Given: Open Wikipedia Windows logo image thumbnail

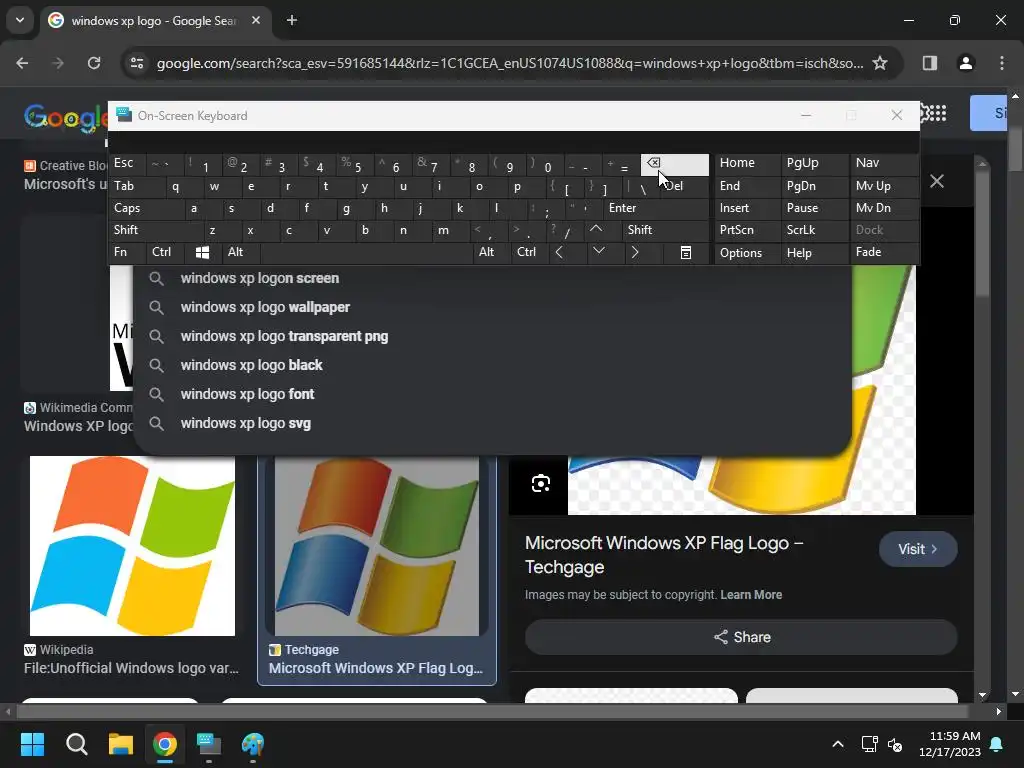Looking at the screenshot, I should tap(132, 546).
